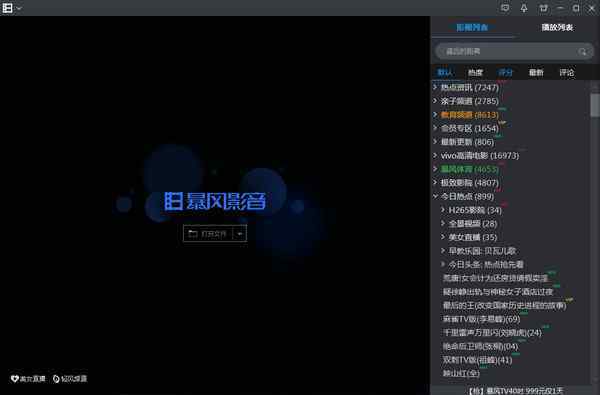Click the folder icon on open file button
The image size is (600, 395).
coord(193,233)
